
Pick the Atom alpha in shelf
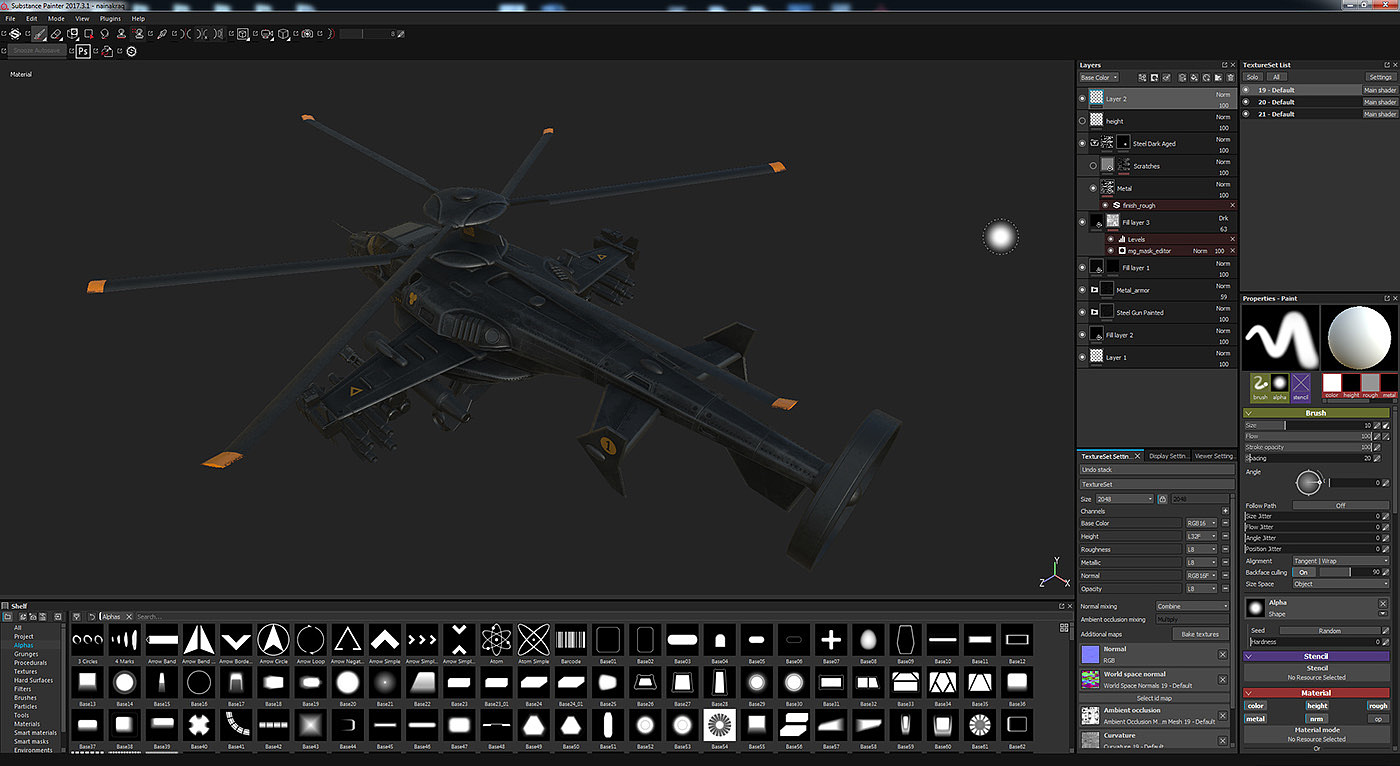(x=496, y=638)
